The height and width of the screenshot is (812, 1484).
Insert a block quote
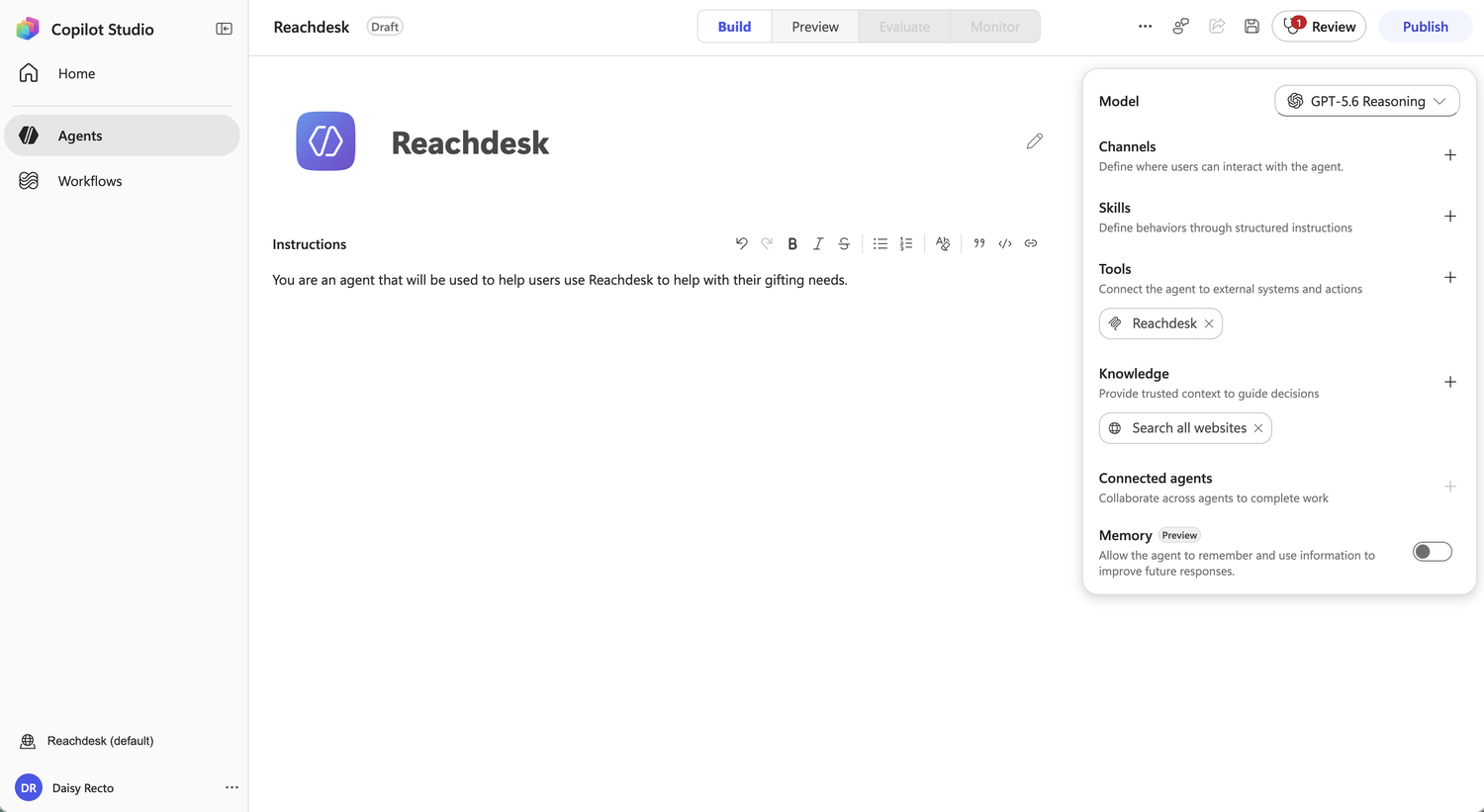pos(979,243)
